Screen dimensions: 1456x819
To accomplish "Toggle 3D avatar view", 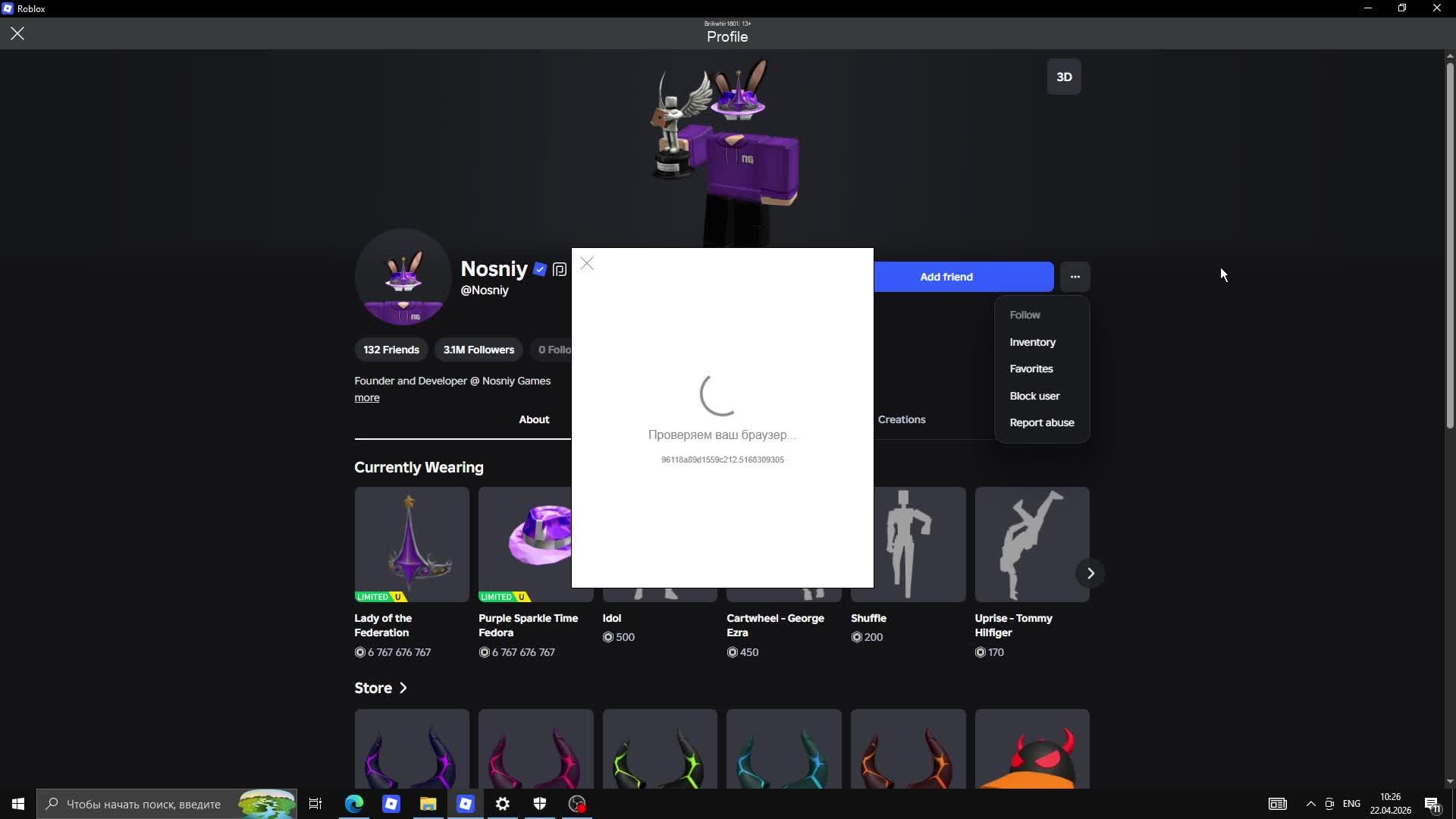I will (x=1064, y=77).
